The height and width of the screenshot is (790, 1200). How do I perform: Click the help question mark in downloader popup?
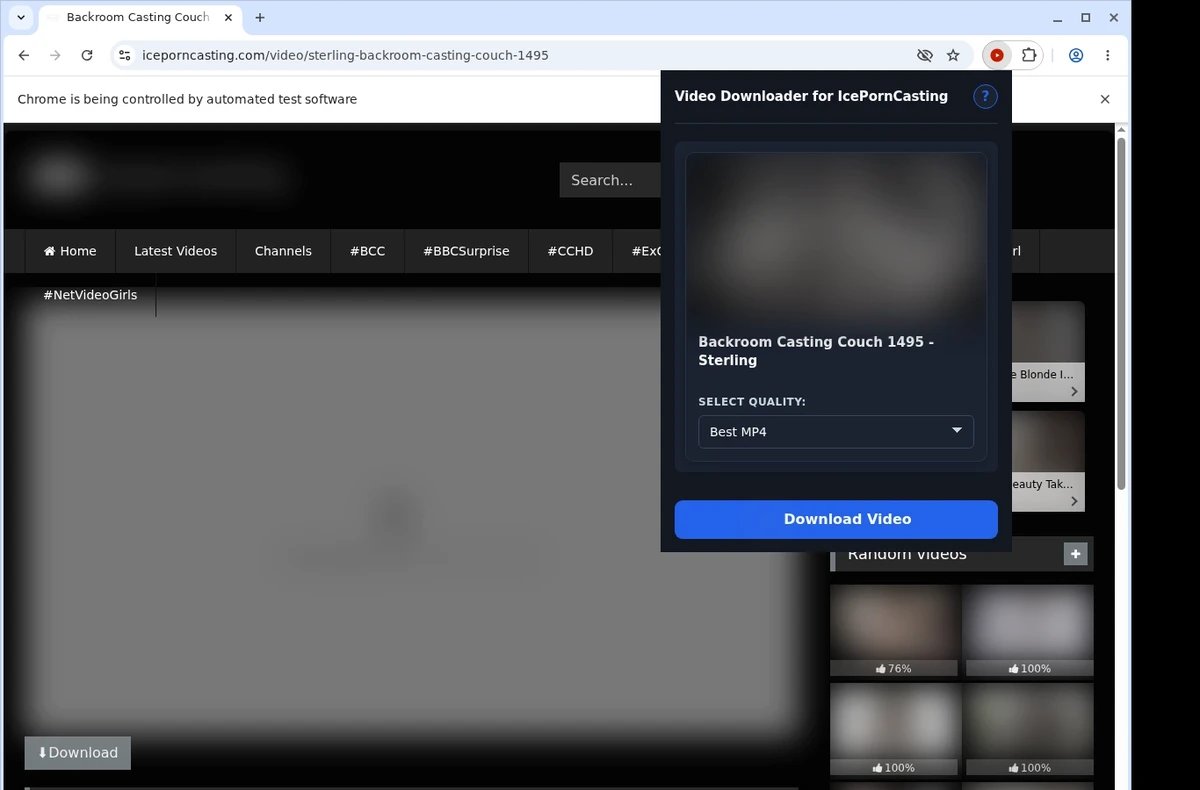point(985,96)
